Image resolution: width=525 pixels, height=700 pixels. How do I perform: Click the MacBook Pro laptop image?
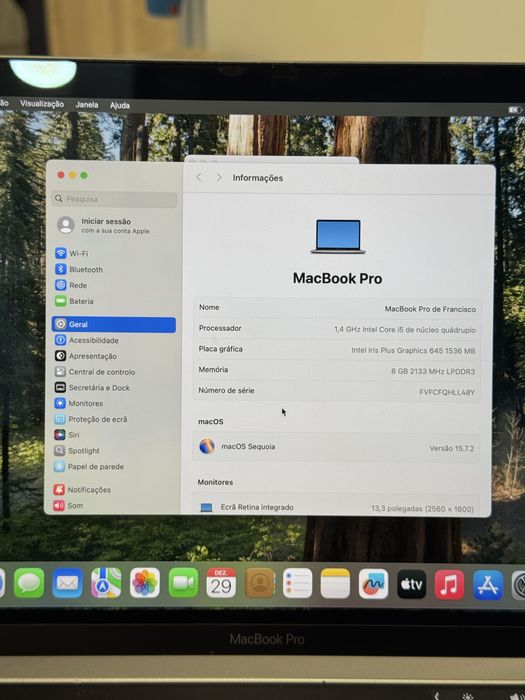[338, 237]
